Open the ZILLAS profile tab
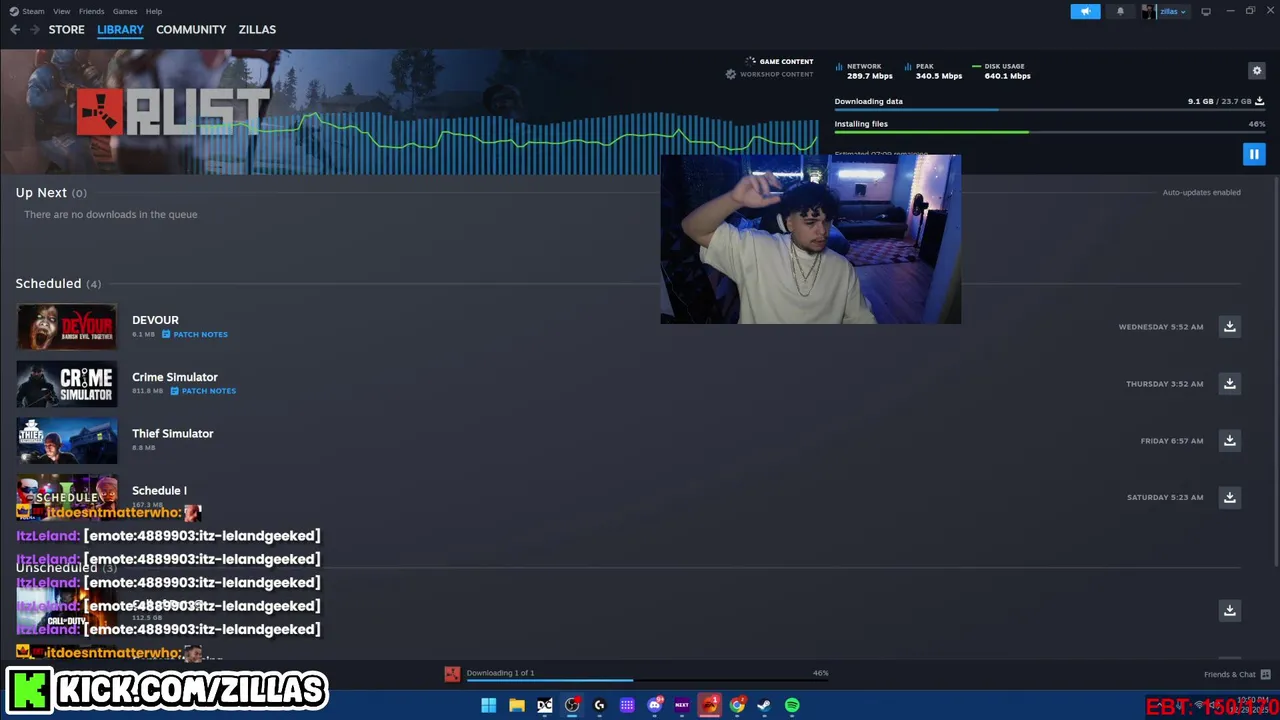 [x=257, y=30]
